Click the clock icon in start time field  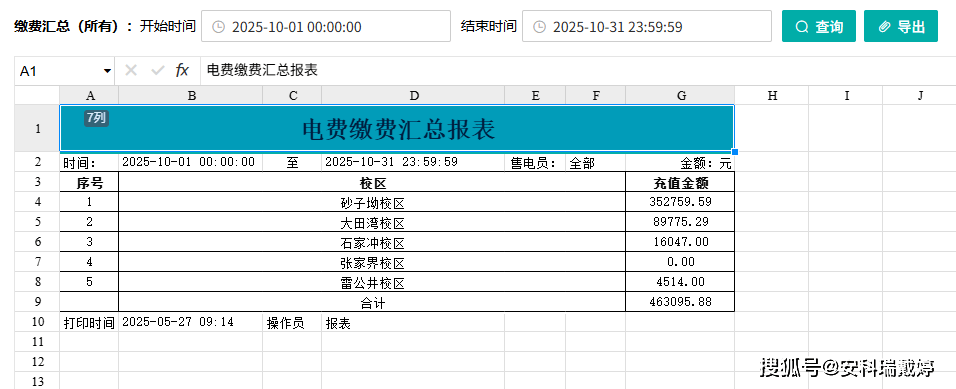coord(218,27)
